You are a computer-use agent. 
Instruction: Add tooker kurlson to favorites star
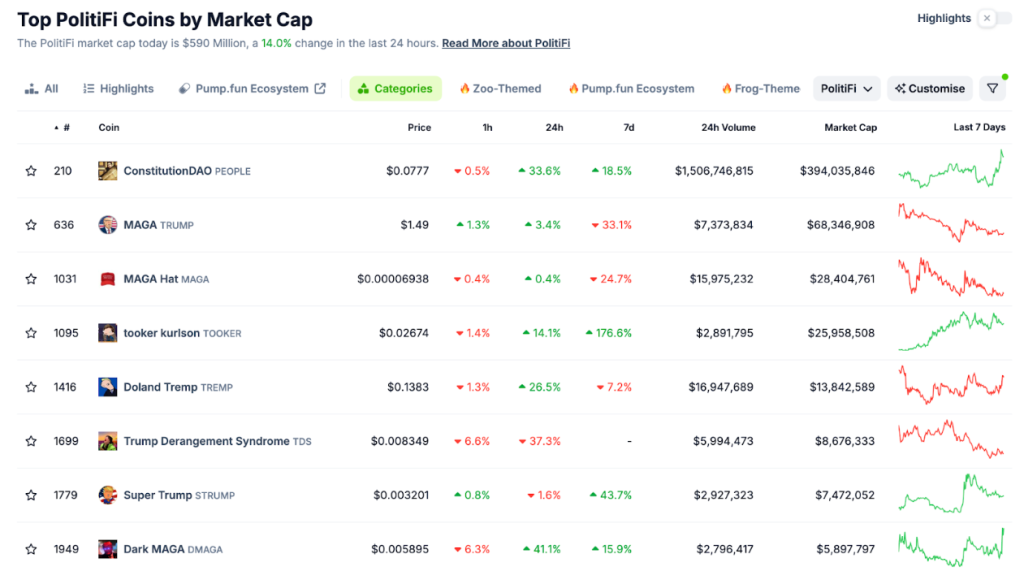31,333
